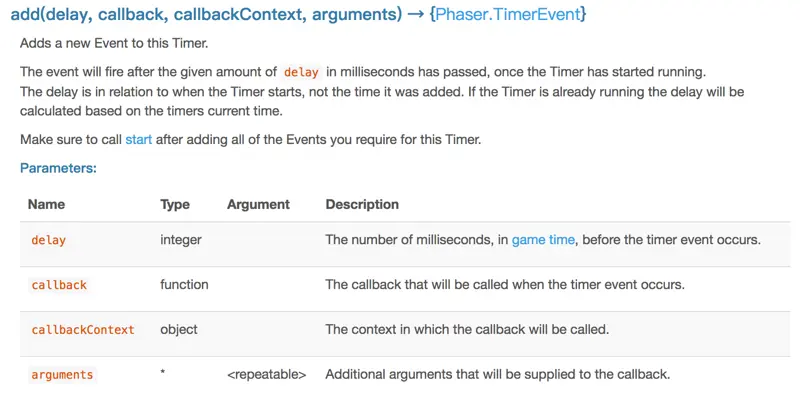
Task: Click the 'Description' column header
Action: click(362, 204)
